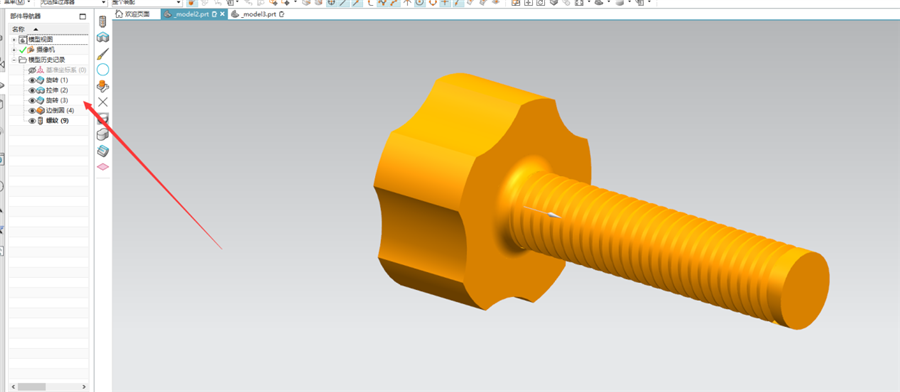This screenshot has width=900, height=392.
Task: Select the thread tool icon at top of vertical toolbar
Action: coord(103,22)
